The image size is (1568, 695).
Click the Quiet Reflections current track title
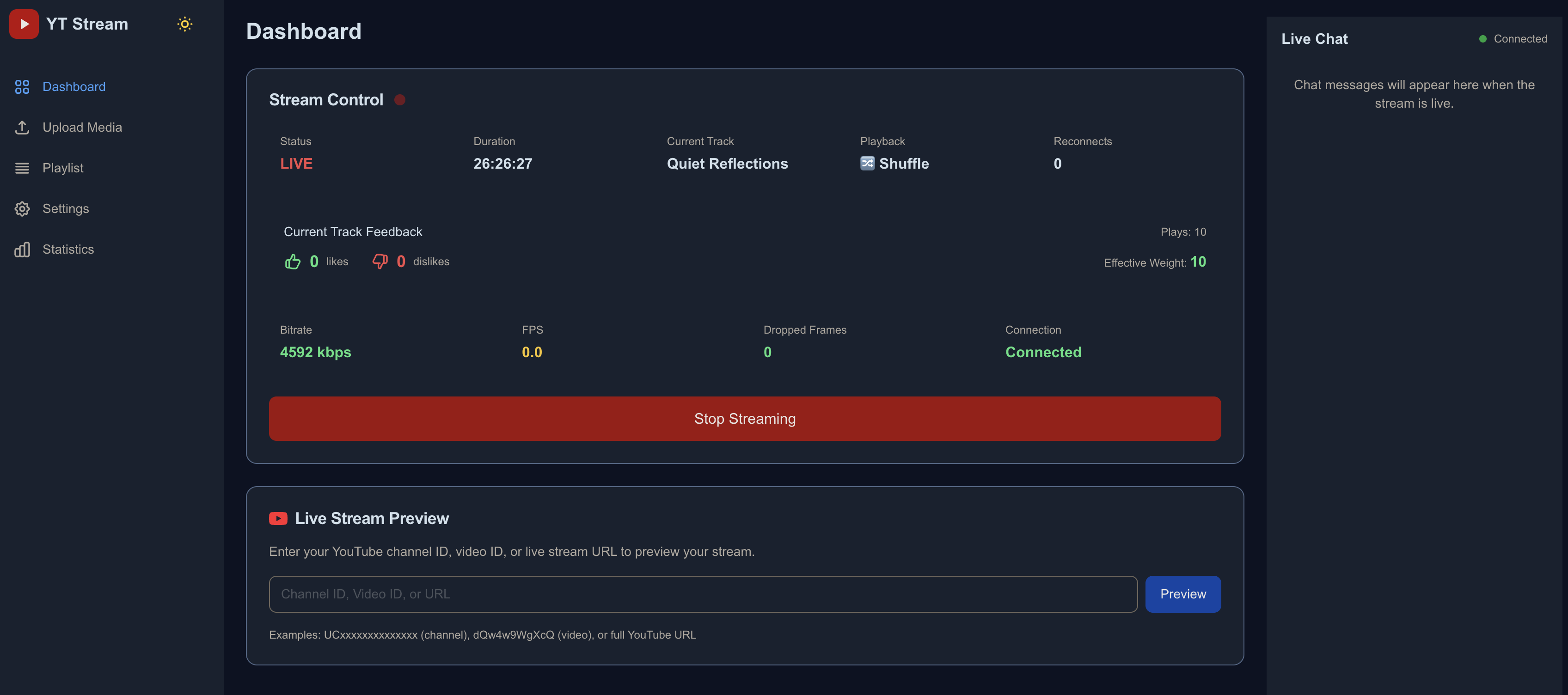tap(727, 164)
